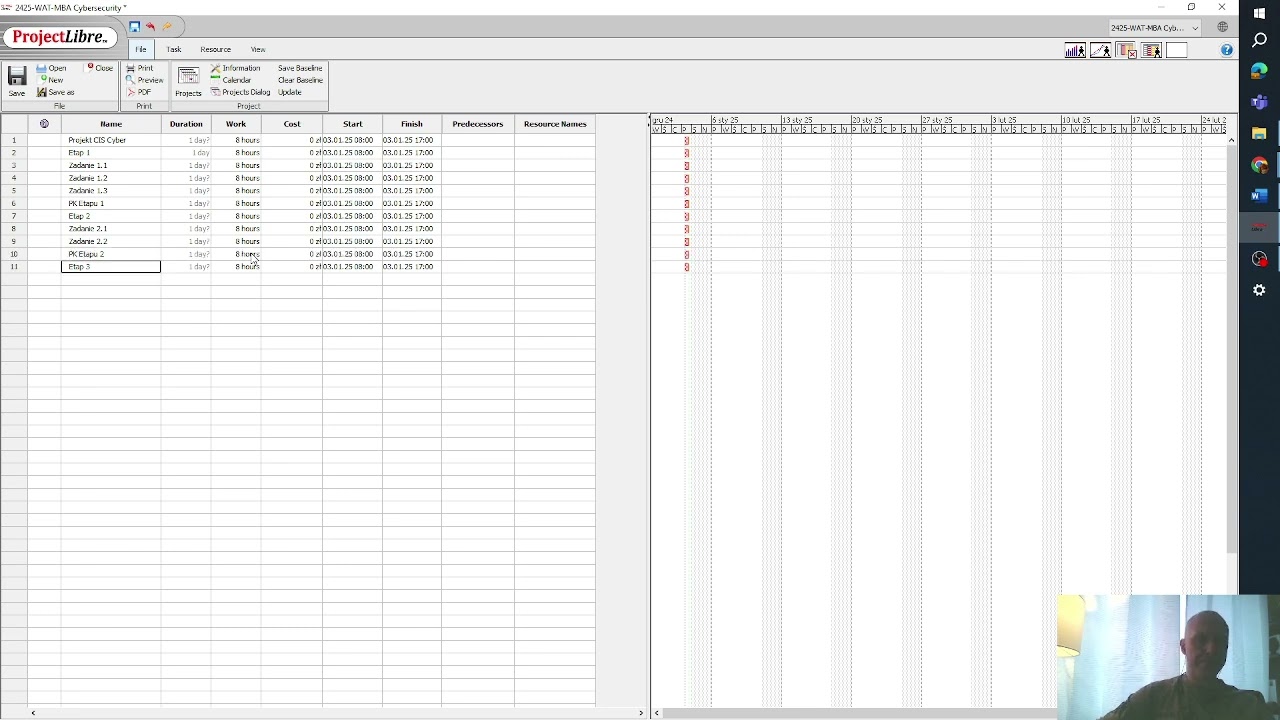Select the 'Zadanie 1.2' task name
1280x720 pixels.
[88, 178]
